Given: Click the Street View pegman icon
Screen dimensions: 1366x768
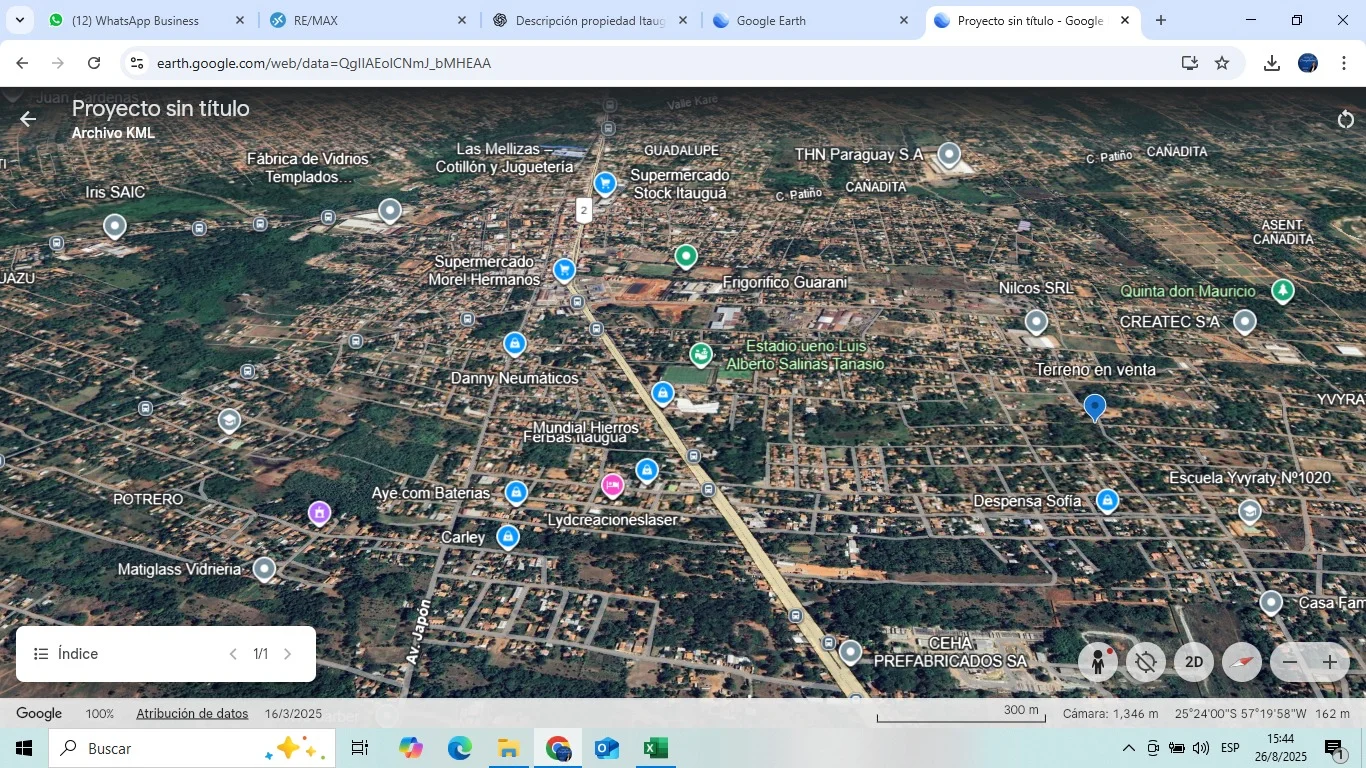Looking at the screenshot, I should tap(1097, 662).
